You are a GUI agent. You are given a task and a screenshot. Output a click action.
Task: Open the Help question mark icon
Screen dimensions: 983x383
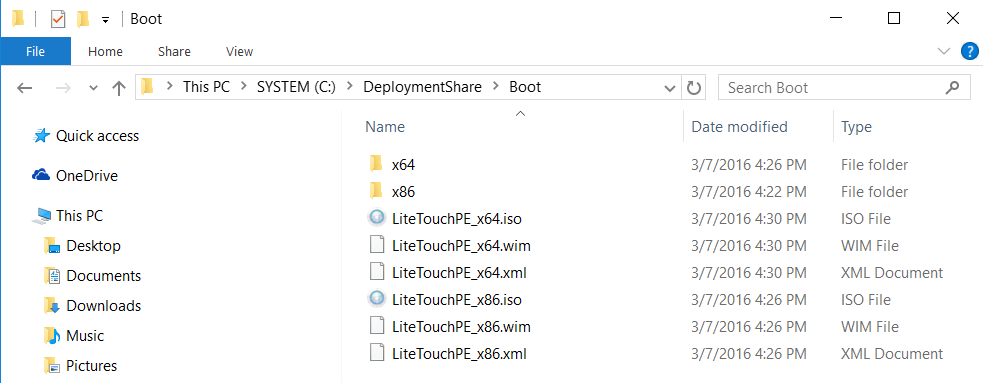point(970,51)
